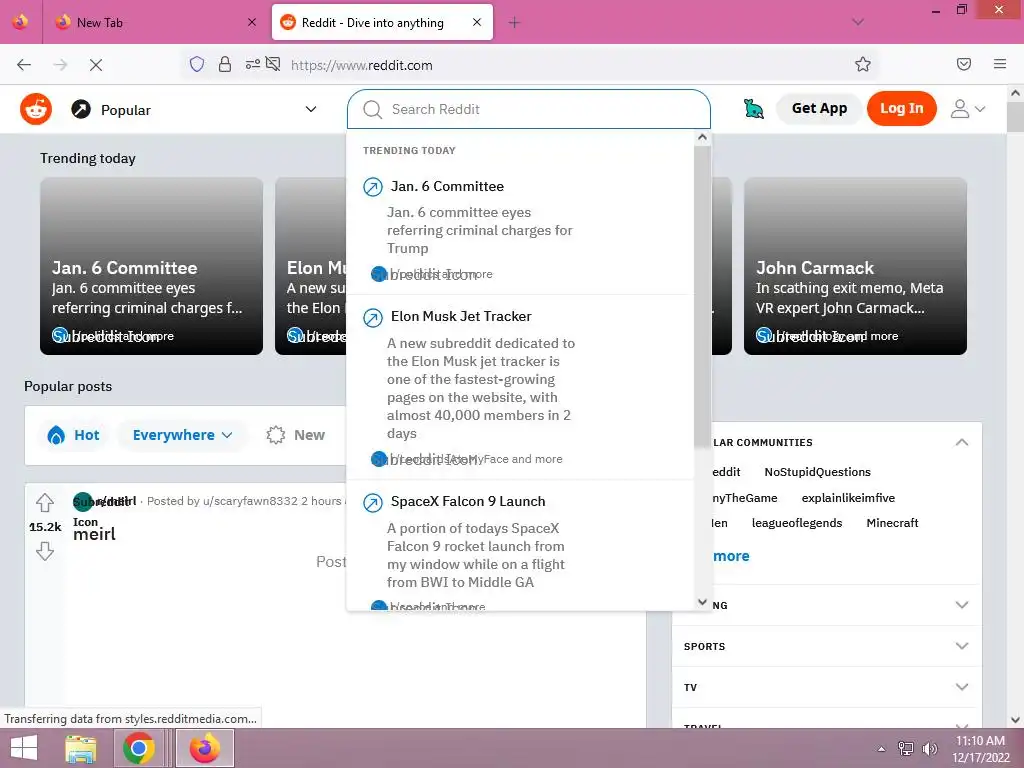Open the Minecraft community link
1024x768 pixels.
coord(892,523)
